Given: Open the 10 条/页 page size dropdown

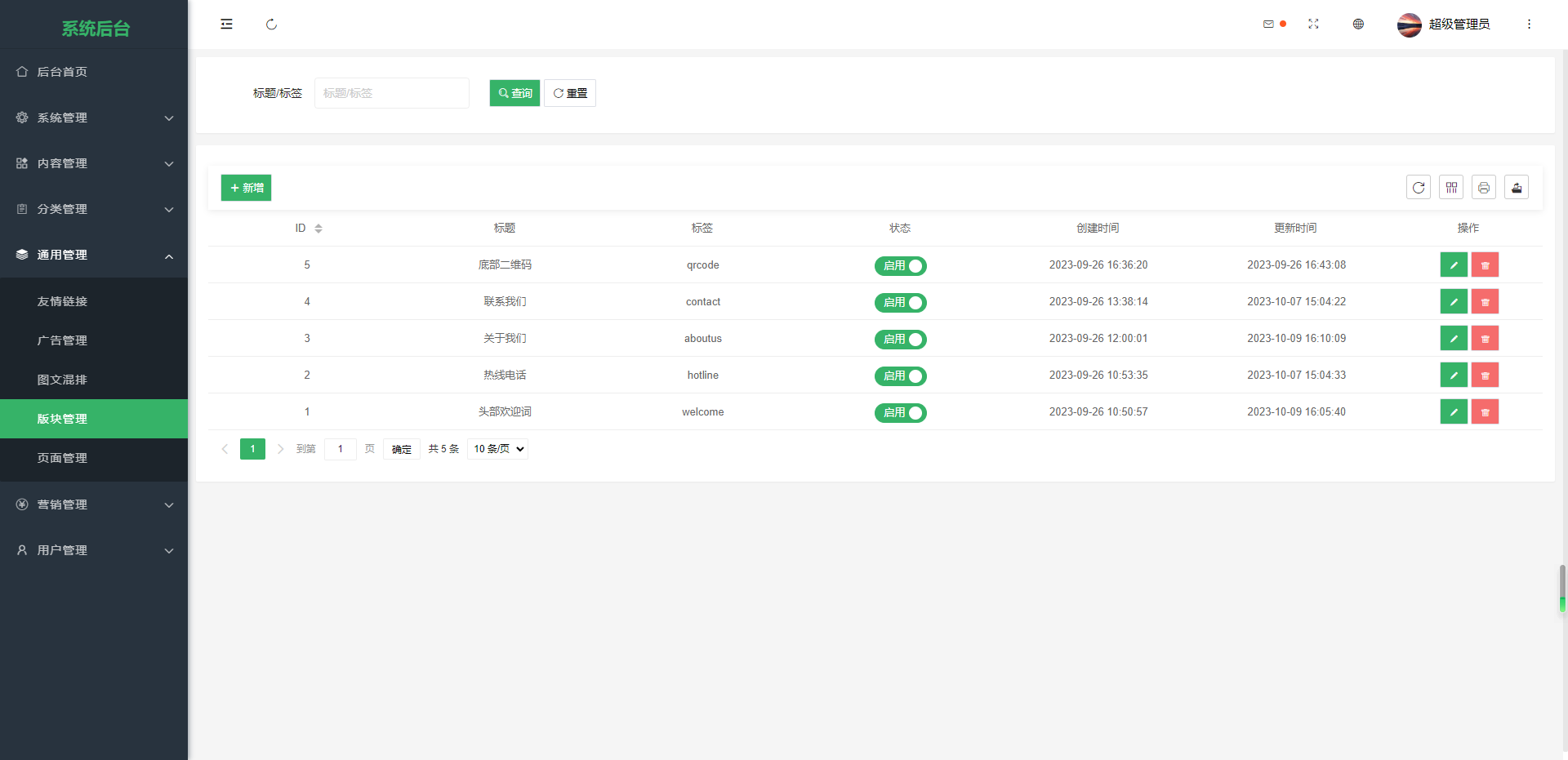Looking at the screenshot, I should click(497, 449).
